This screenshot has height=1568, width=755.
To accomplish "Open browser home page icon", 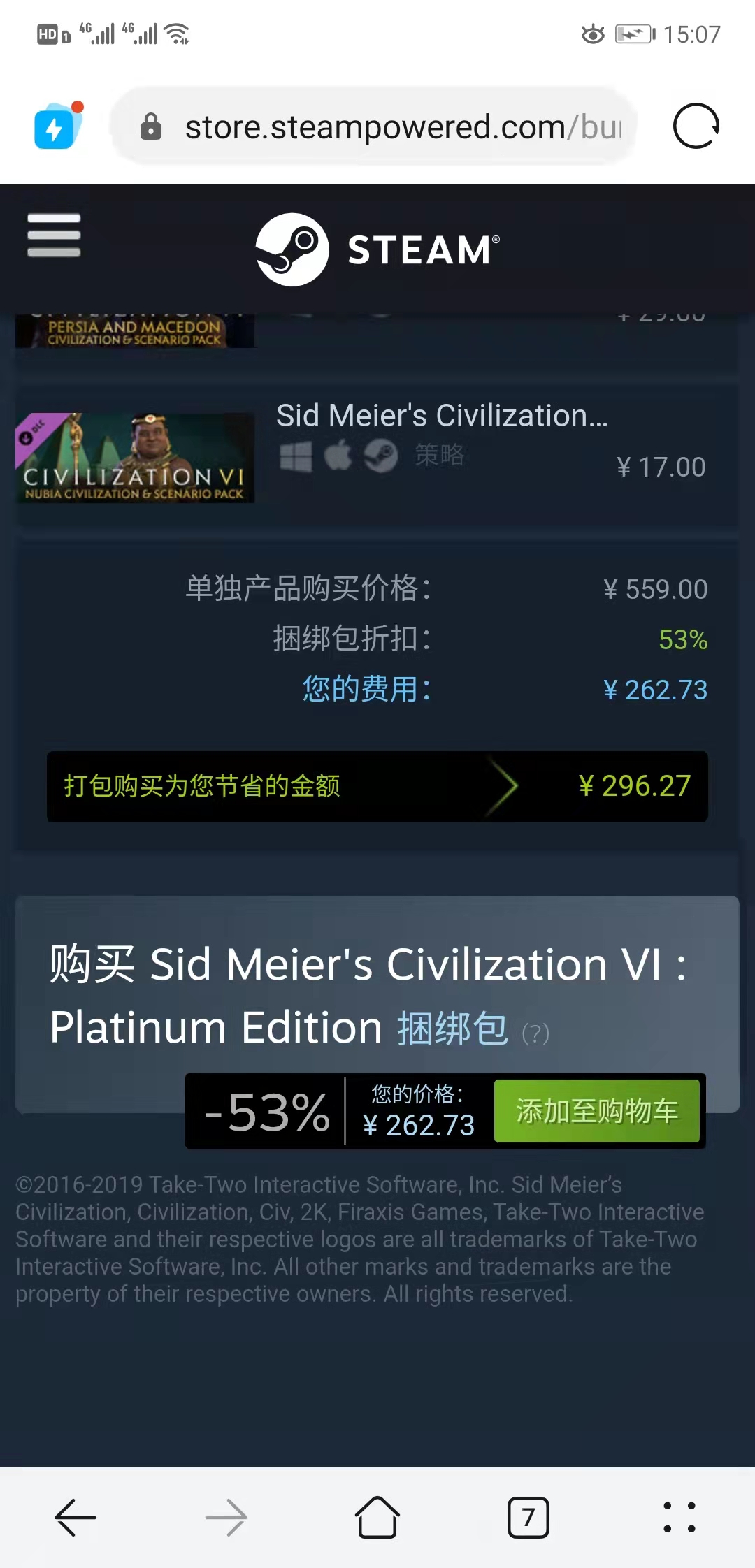I will (x=377, y=1517).
